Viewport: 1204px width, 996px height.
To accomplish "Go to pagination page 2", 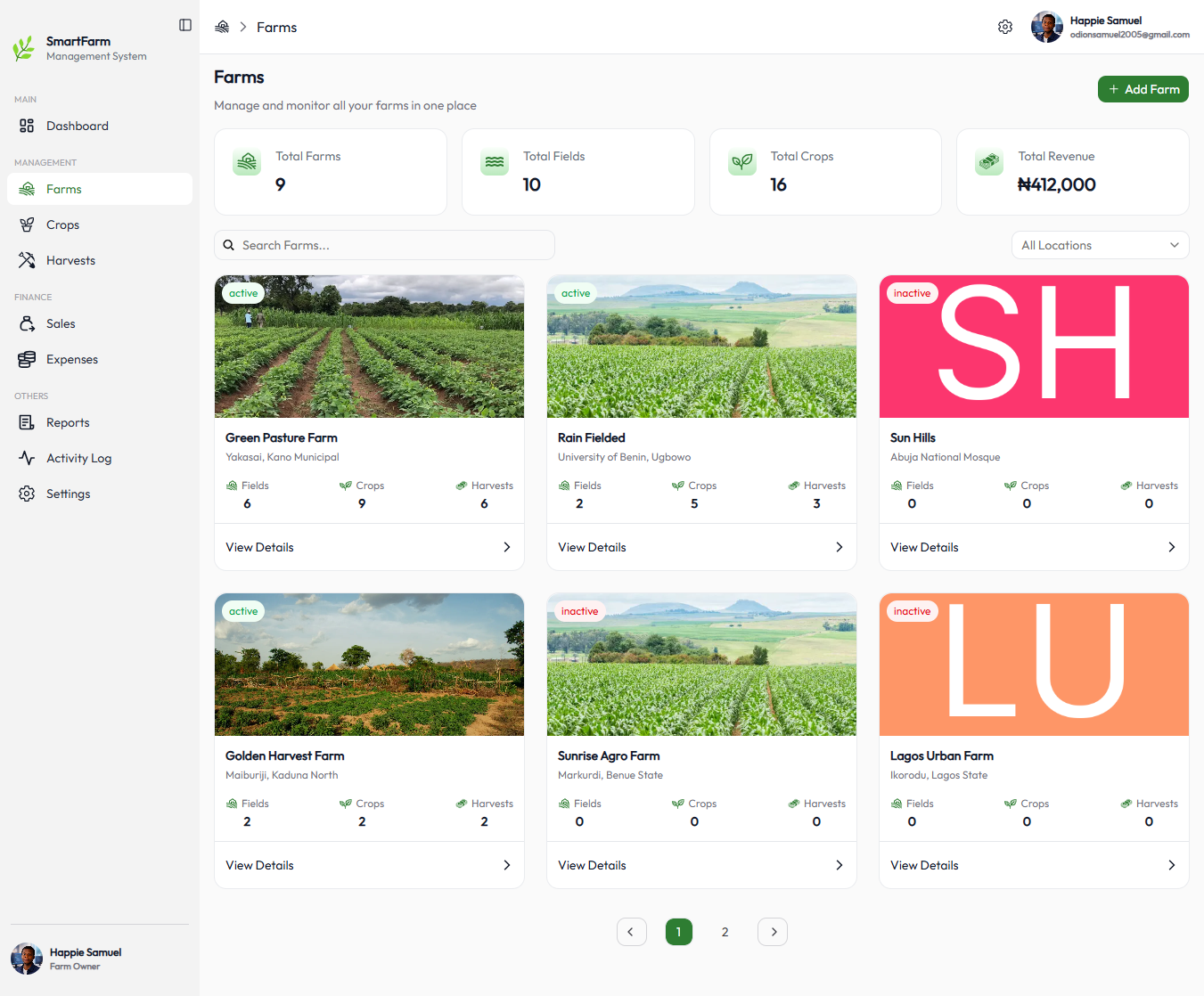I will click(725, 932).
